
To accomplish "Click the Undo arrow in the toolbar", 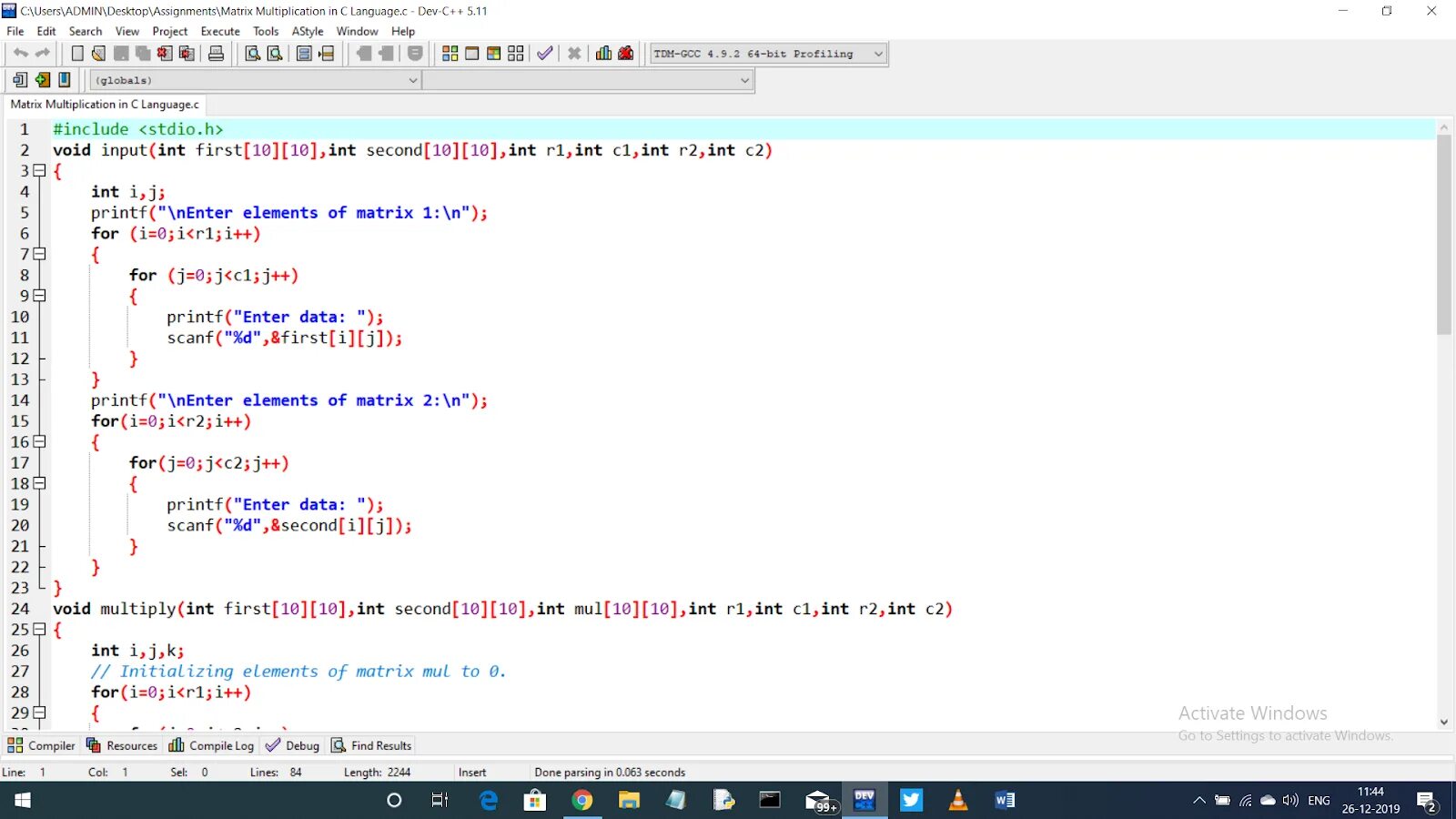I will point(20,54).
